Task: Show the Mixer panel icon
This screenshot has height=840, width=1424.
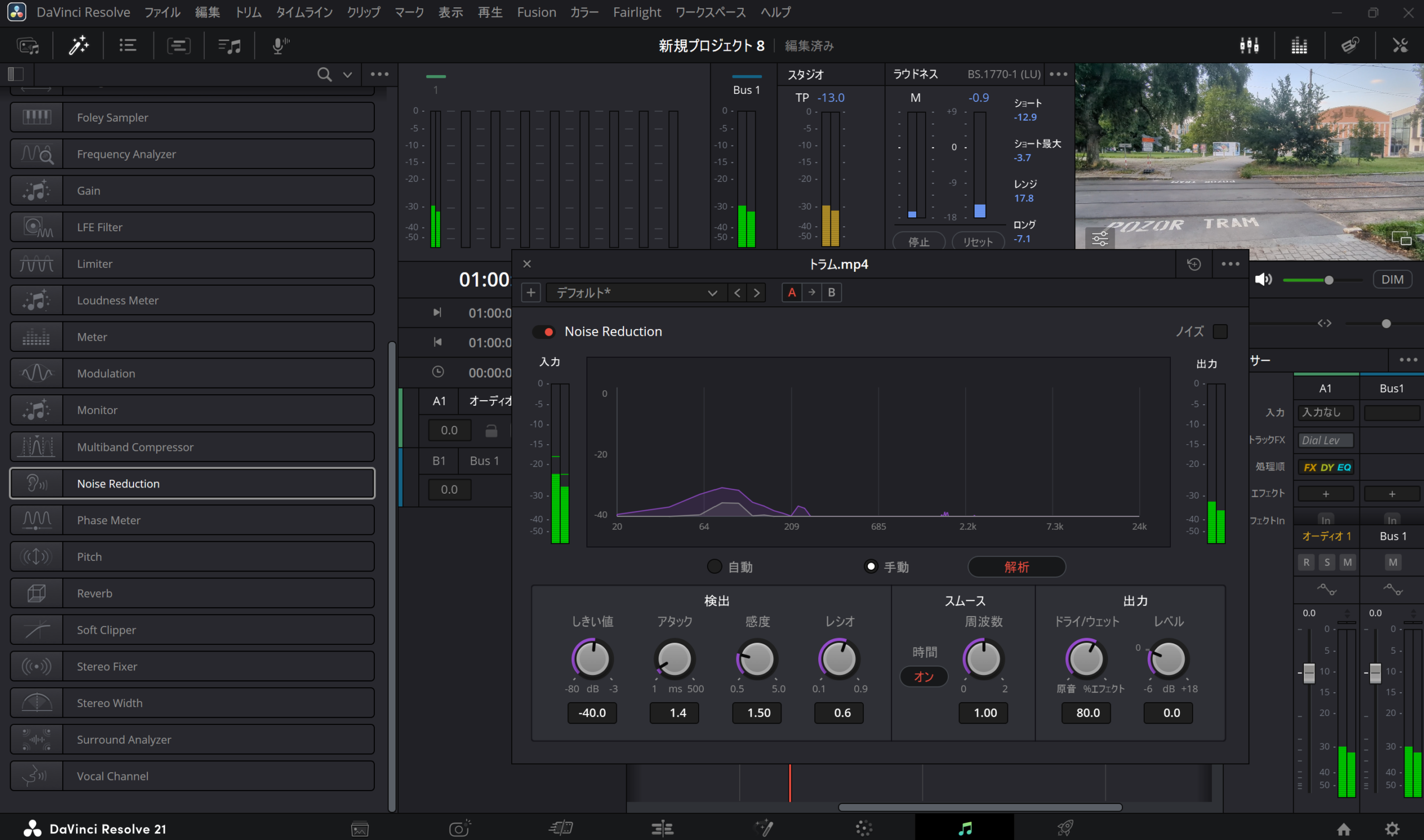Action: [1248, 45]
